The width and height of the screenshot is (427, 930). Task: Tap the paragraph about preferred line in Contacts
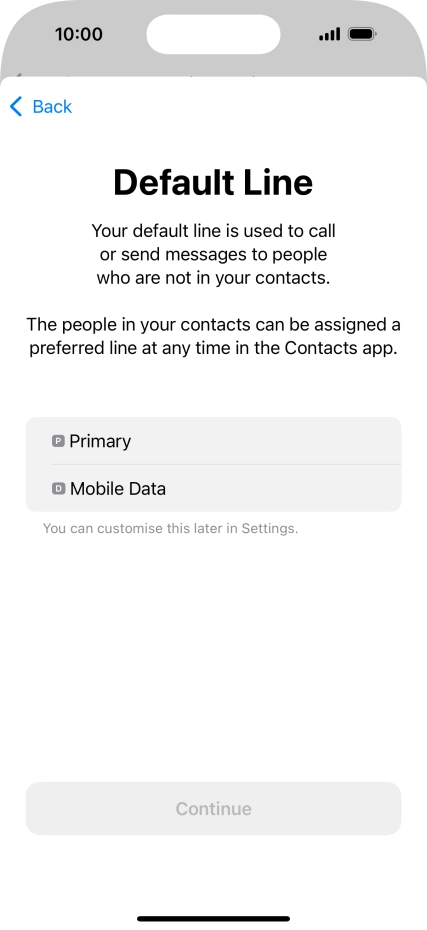pyautogui.click(x=214, y=336)
